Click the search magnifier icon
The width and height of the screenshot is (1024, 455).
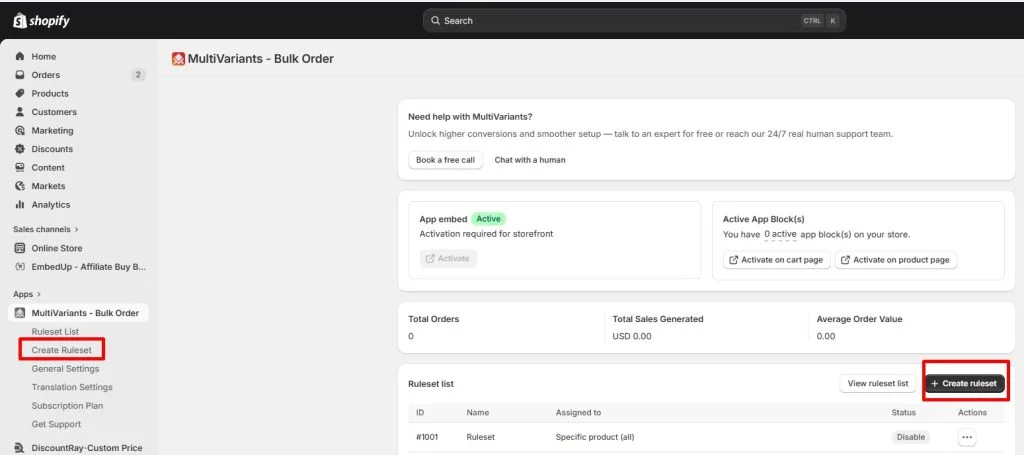click(x=436, y=21)
